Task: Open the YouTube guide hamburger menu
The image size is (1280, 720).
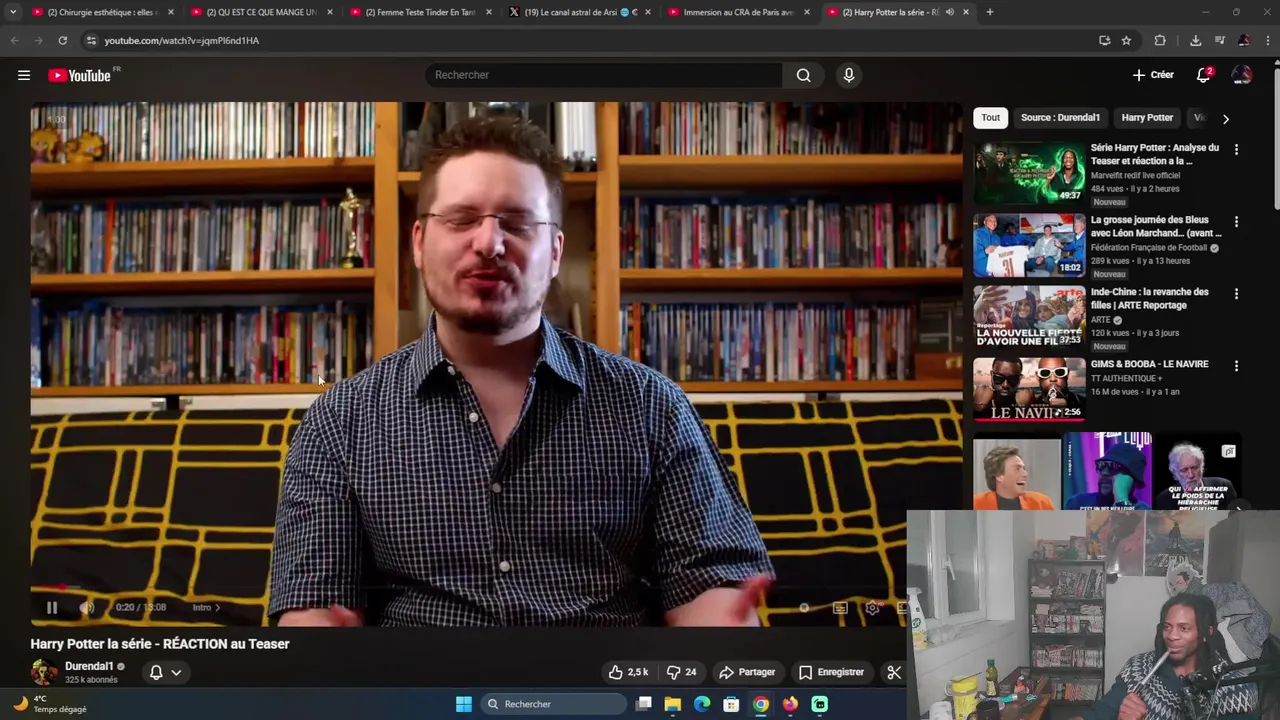Action: click(x=24, y=75)
